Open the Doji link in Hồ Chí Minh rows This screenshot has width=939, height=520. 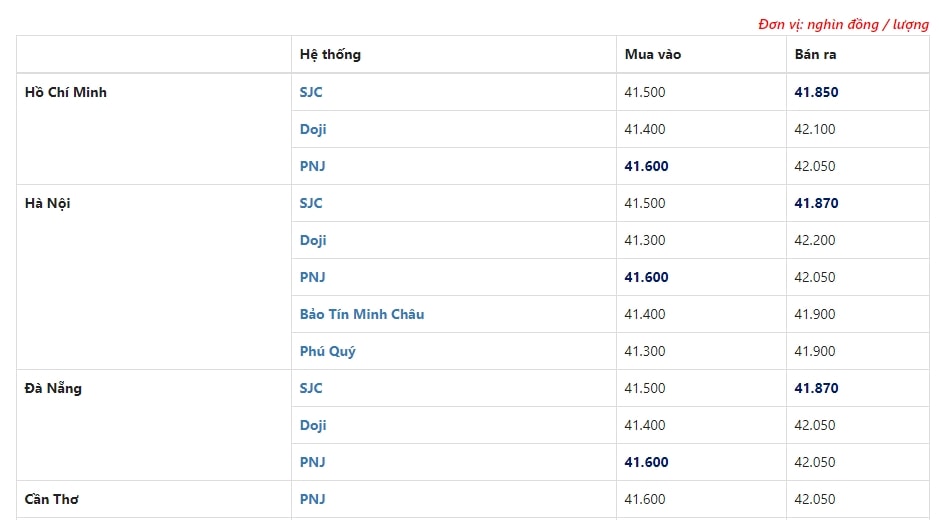(x=313, y=129)
